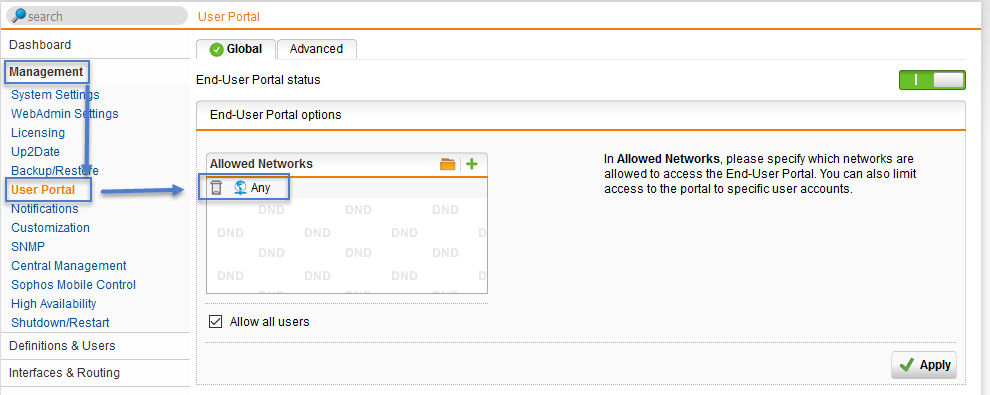Image resolution: width=990 pixels, height=395 pixels.
Task: Open the network folder icon in Allowed Networks
Action: 448,164
